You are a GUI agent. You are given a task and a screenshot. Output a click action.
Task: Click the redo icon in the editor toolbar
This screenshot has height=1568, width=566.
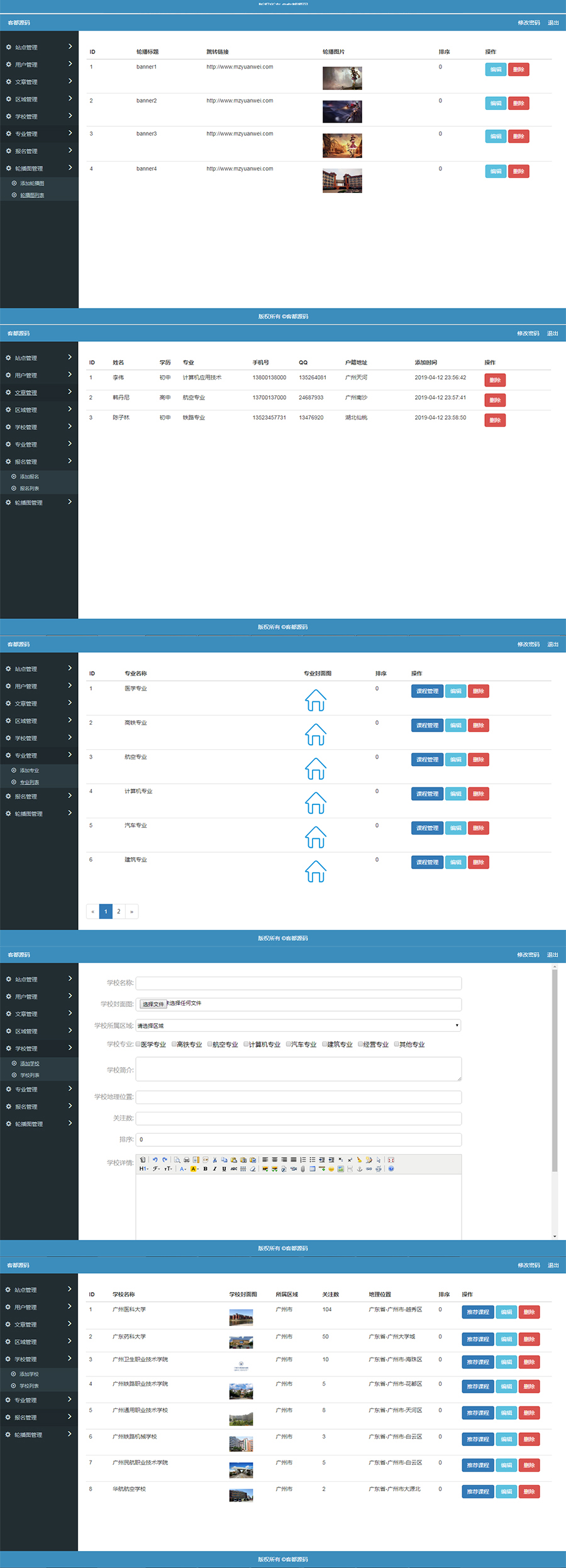165,1160
